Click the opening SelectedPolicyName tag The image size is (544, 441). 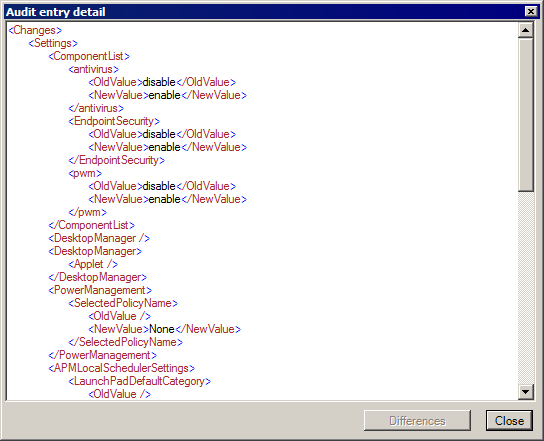[123, 303]
